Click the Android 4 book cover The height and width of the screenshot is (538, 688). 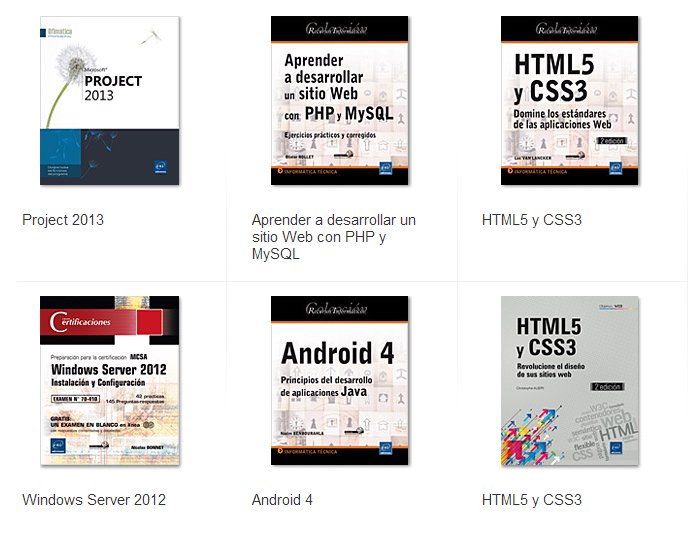pyautogui.click(x=340, y=380)
